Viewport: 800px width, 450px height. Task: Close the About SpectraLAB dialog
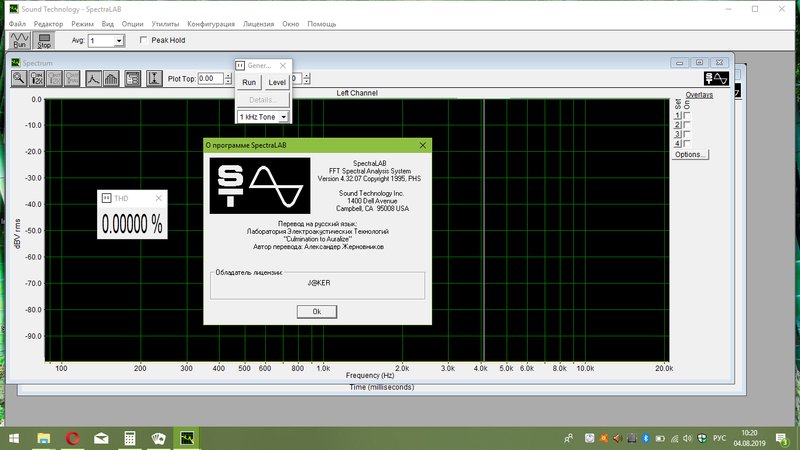(x=422, y=145)
